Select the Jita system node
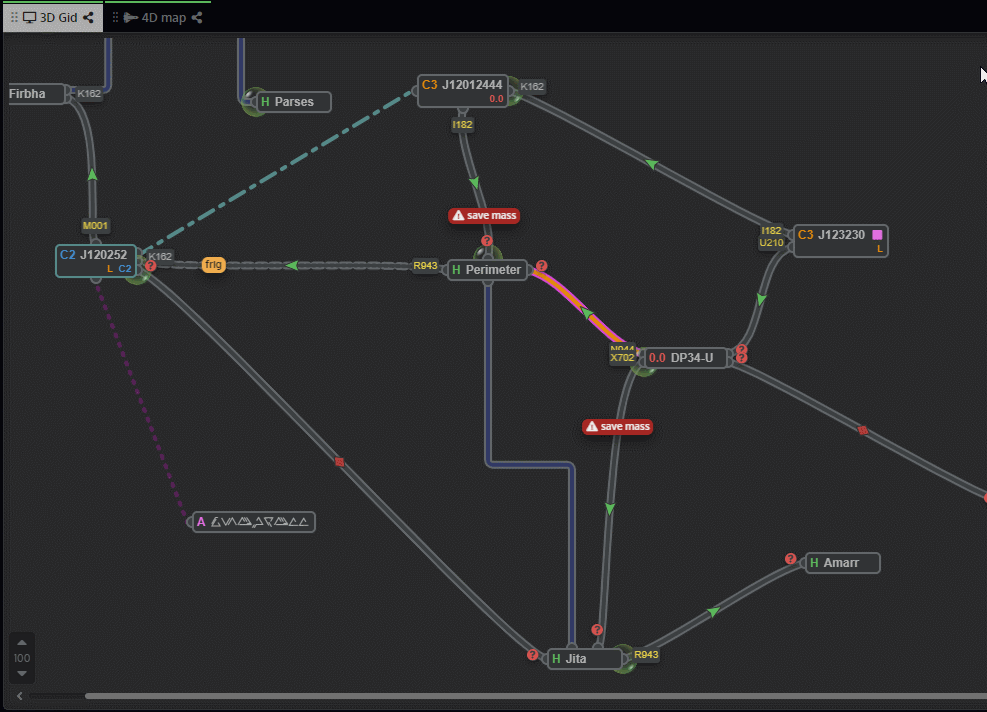 click(x=584, y=658)
